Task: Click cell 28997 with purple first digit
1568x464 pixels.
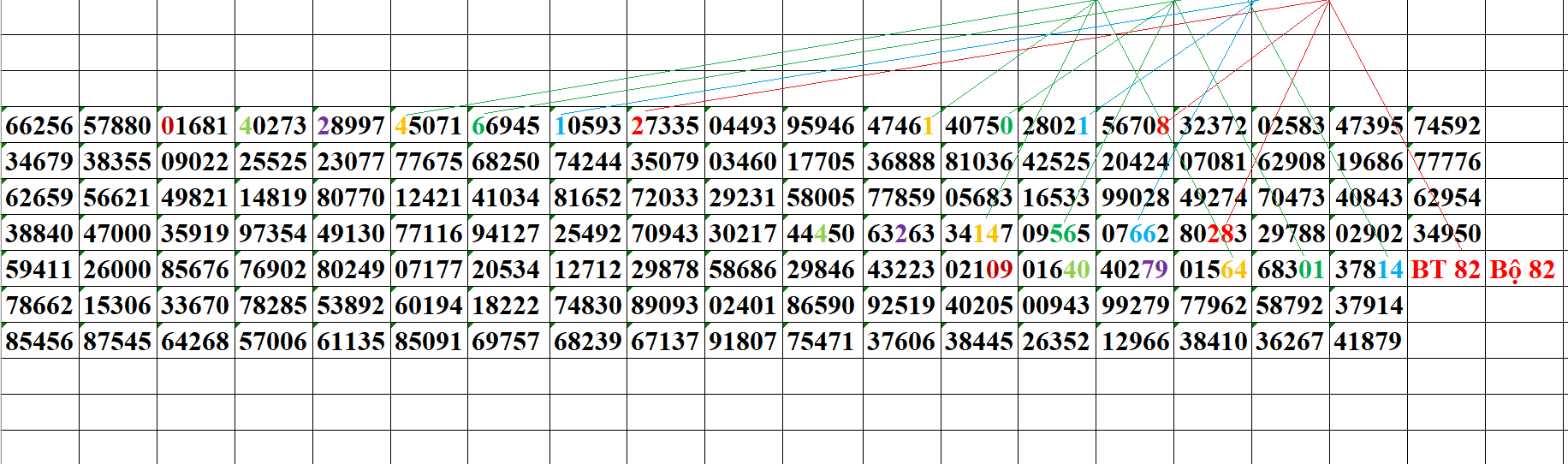Action: (x=351, y=126)
